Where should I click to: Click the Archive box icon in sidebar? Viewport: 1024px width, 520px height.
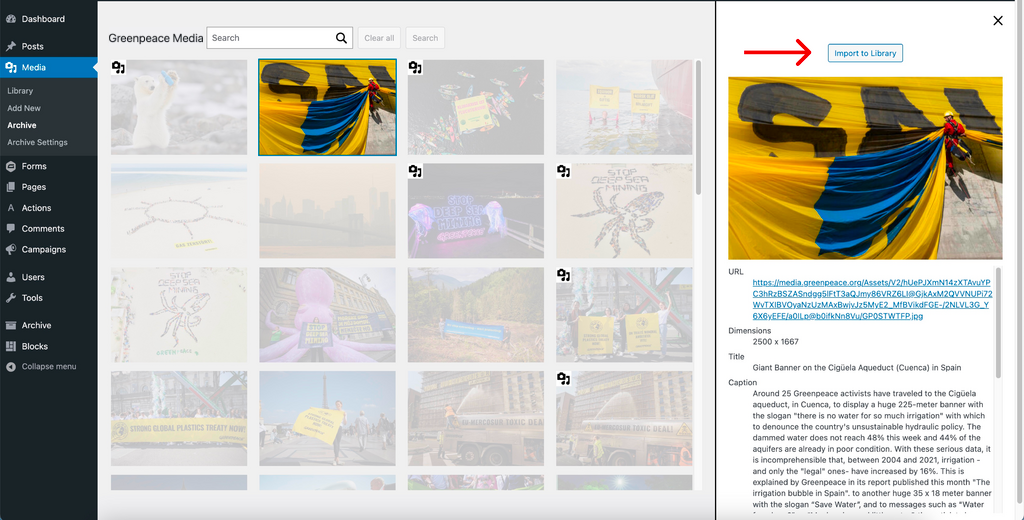pyautogui.click(x=11, y=325)
